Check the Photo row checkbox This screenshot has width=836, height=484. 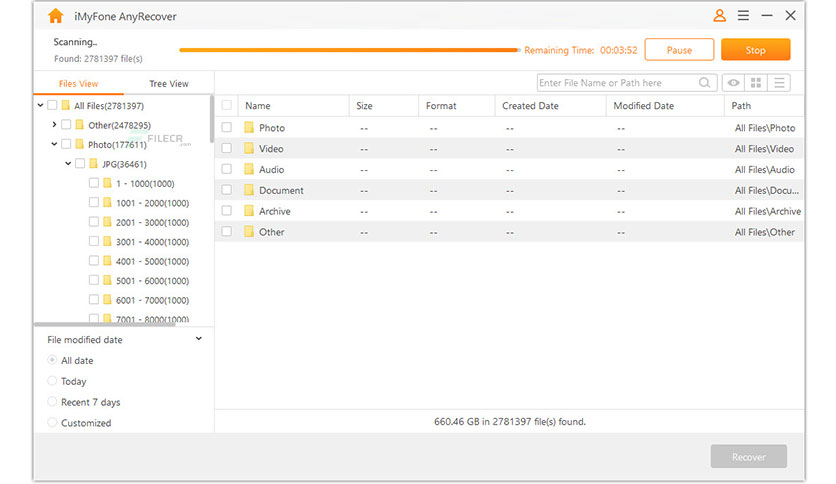227,128
